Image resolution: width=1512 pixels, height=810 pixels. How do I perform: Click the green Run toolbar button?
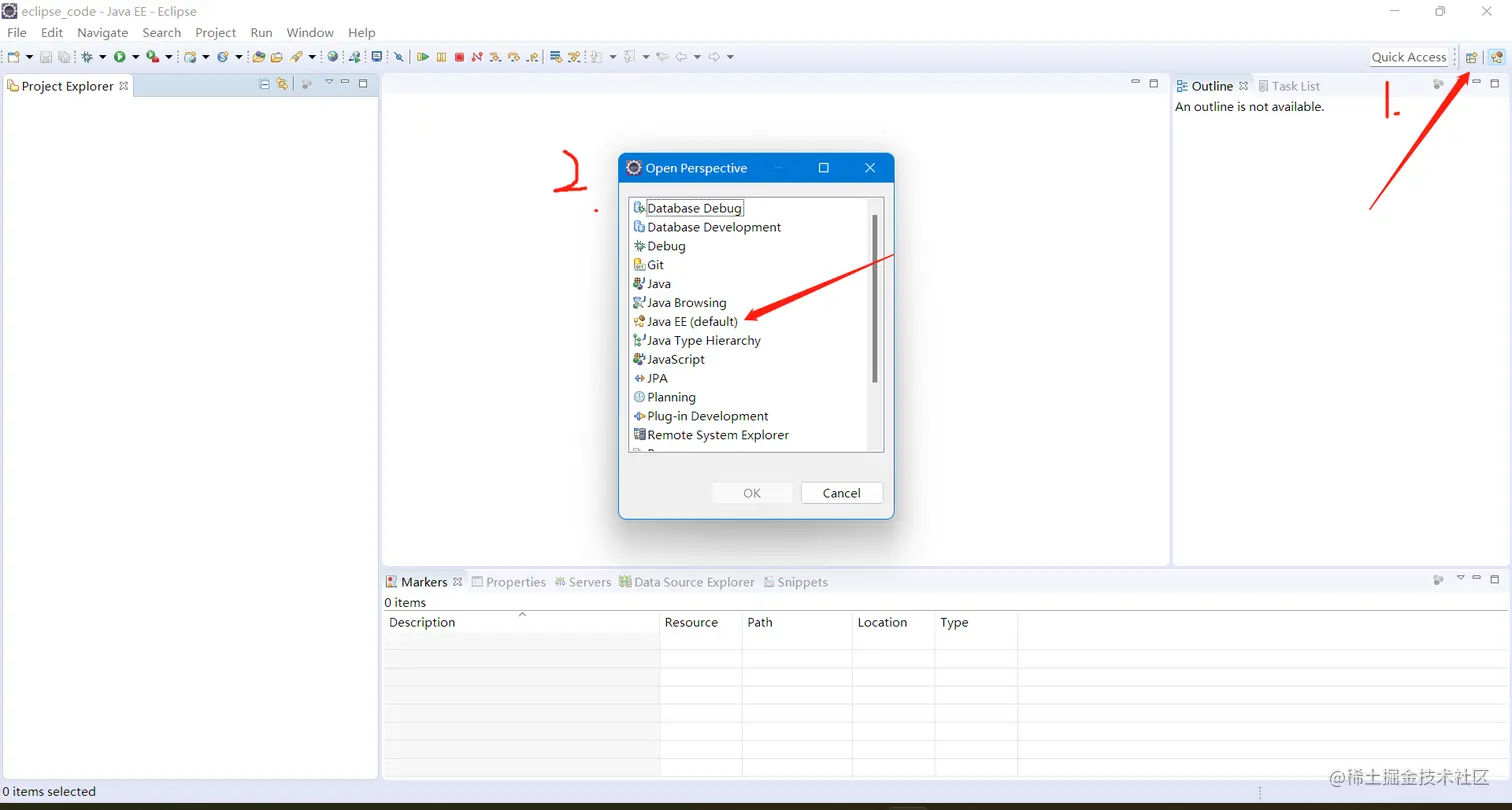pyautogui.click(x=119, y=57)
